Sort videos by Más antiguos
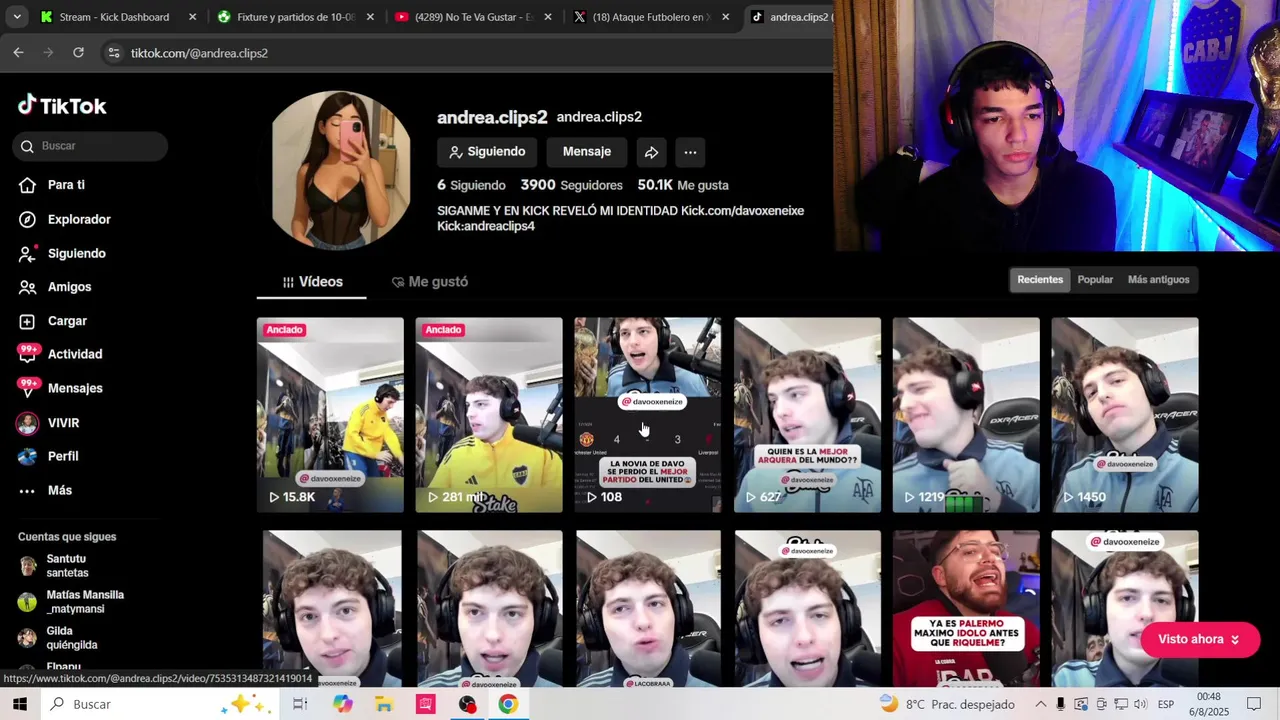The width and height of the screenshot is (1280, 720). click(1158, 280)
